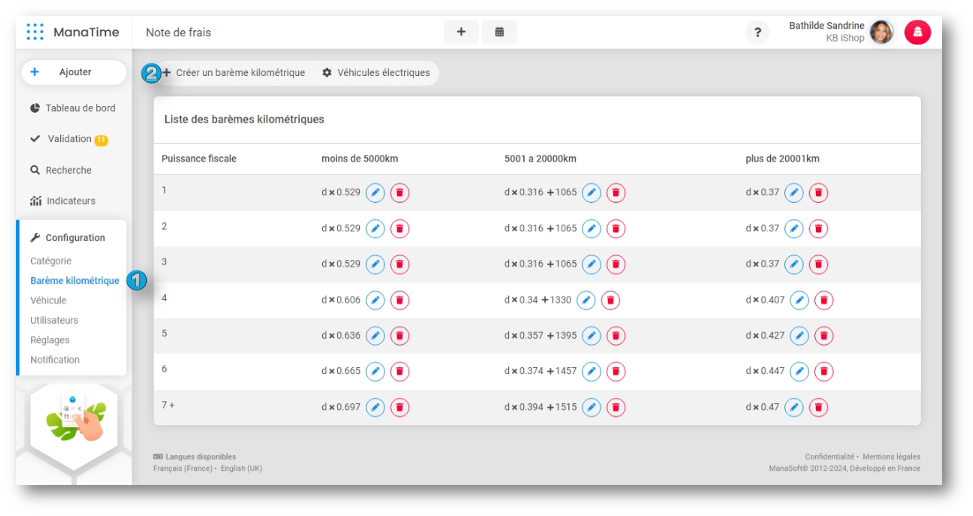Viewport: 973px width, 516px height.
Task: Click the 7 + puissance fiscale cell
Action: click(168, 405)
